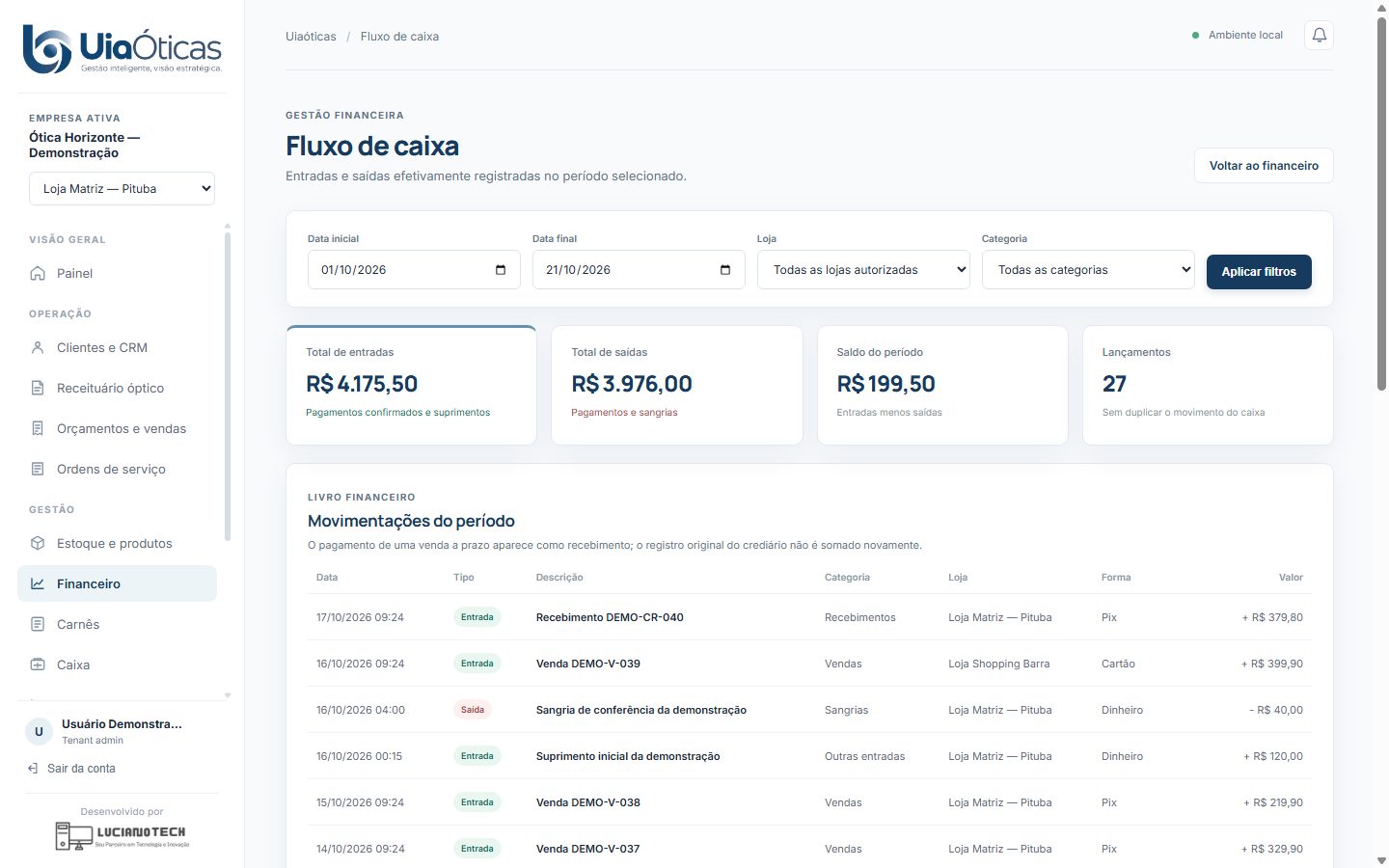Image resolution: width=1389 pixels, height=868 pixels.
Task: Click the Orçamentos e vendas receipt icon
Action: pos(38,428)
